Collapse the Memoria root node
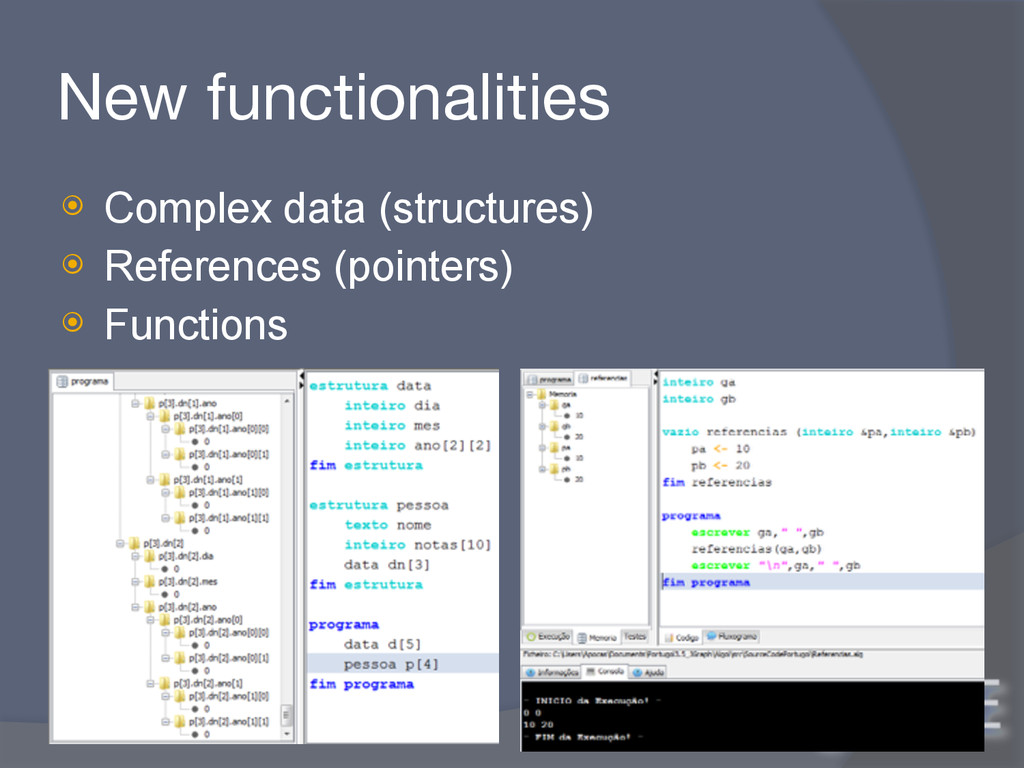Screen dimensions: 1024x768 [x=531, y=394]
